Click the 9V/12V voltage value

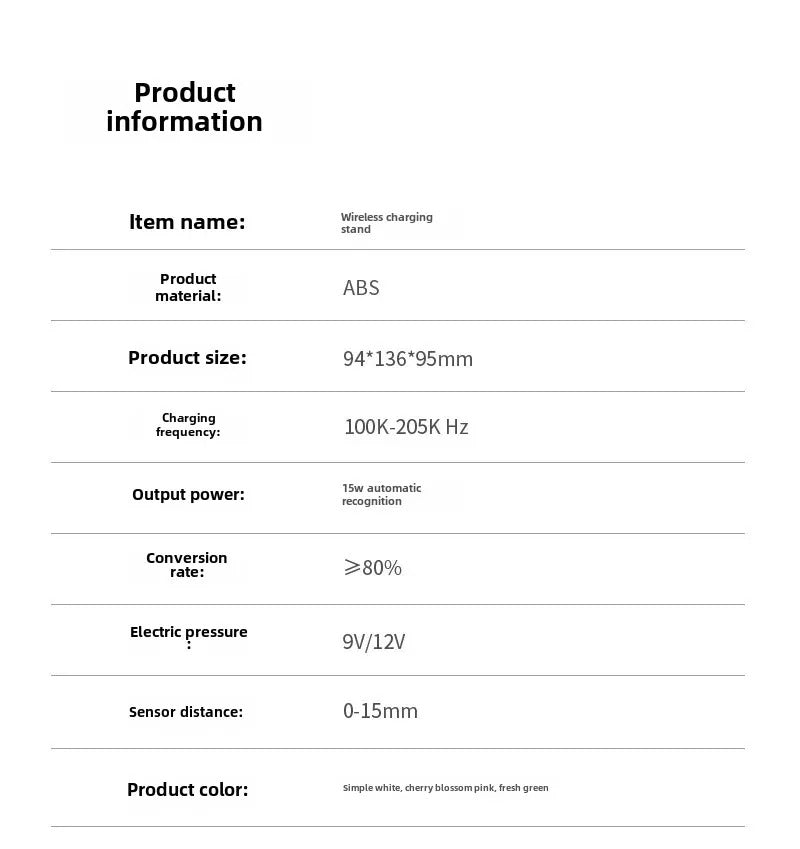pos(373,642)
